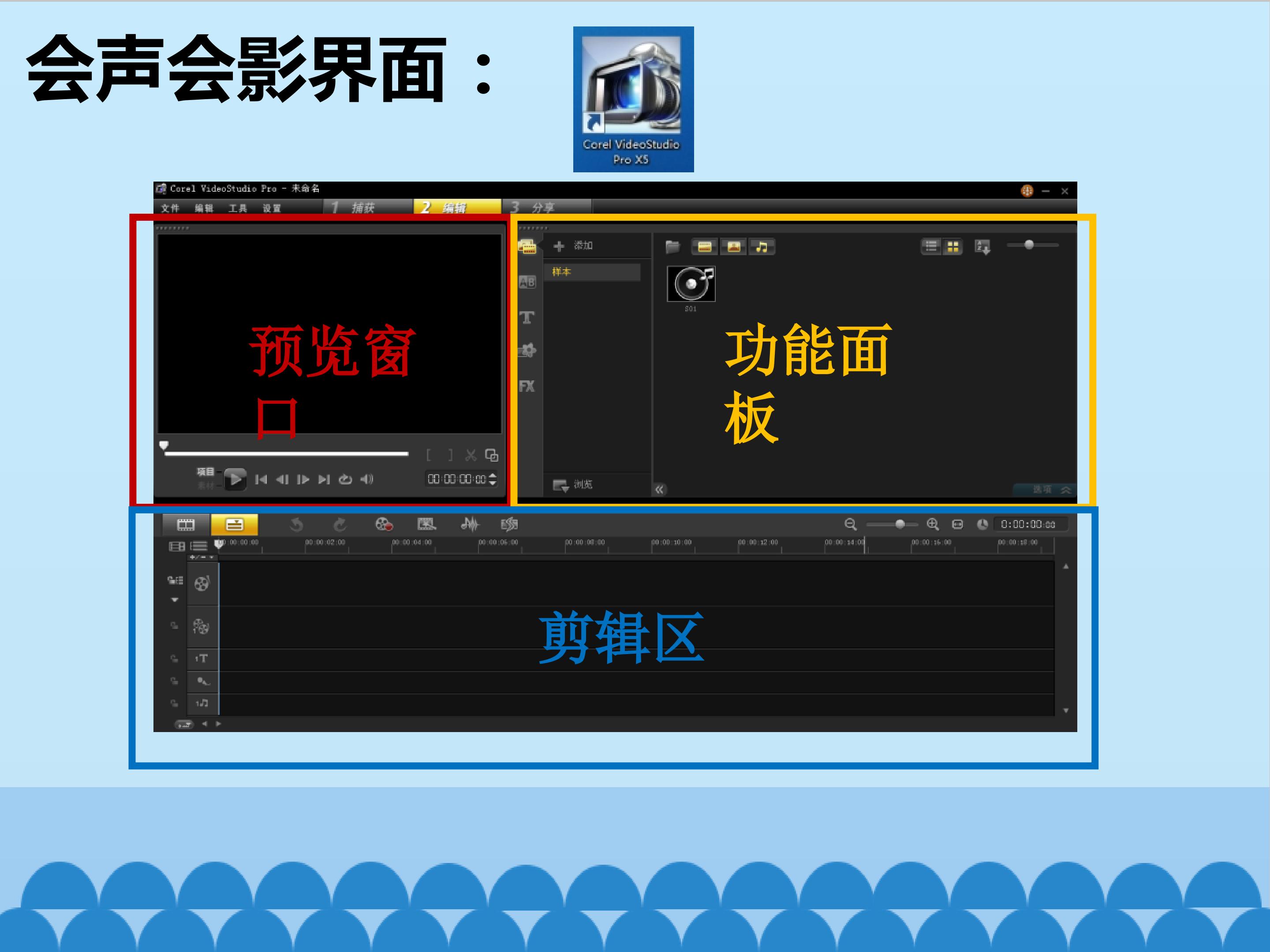Viewport: 1270px width, 952px height.
Task: Open the File menu
Action: point(170,208)
